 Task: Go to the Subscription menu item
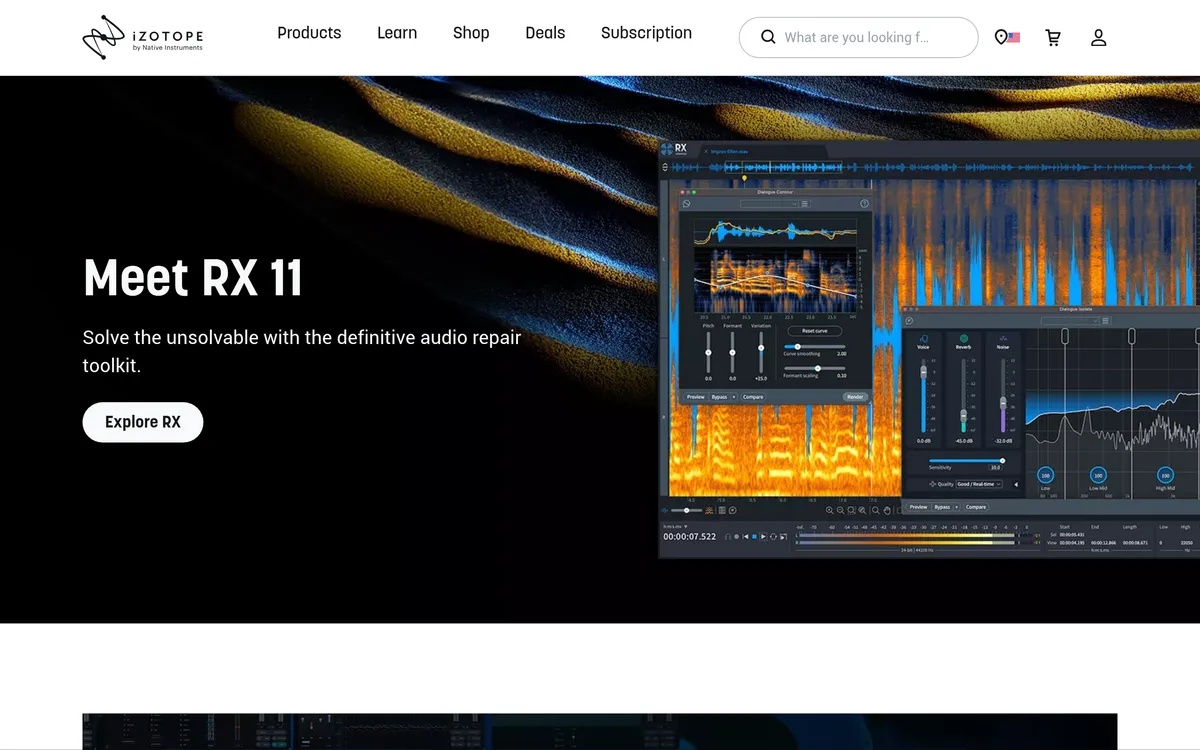click(x=646, y=33)
